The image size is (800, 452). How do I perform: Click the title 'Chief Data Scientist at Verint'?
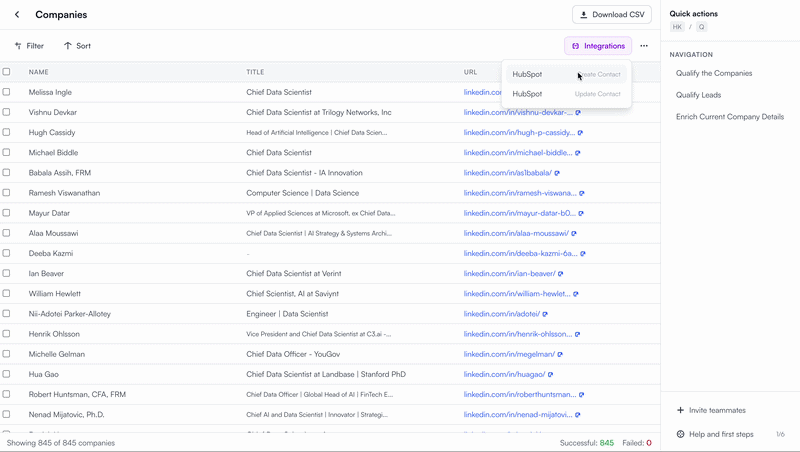294,273
